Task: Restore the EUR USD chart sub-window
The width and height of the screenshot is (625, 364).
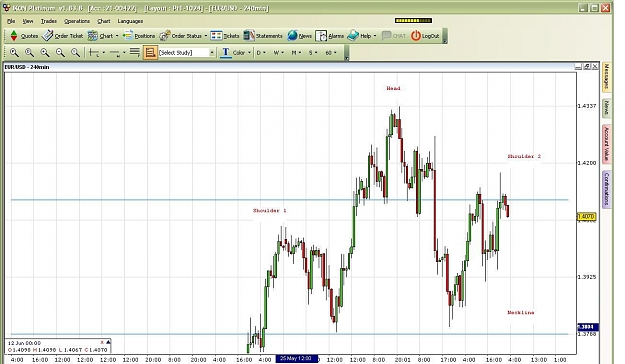Action: click(x=587, y=67)
